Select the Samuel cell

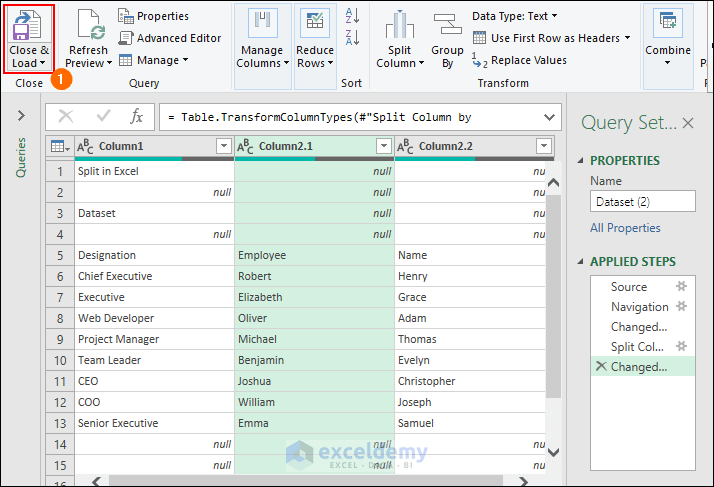(469, 423)
